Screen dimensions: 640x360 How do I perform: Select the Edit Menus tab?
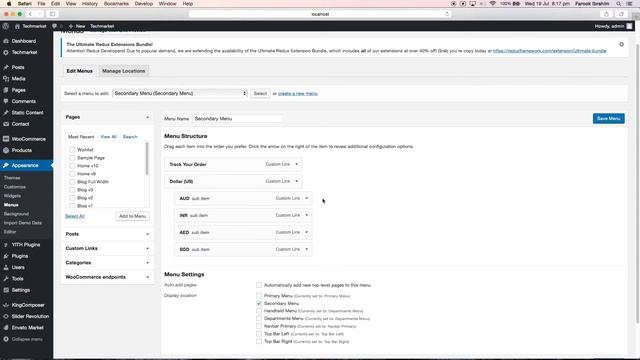click(x=80, y=71)
